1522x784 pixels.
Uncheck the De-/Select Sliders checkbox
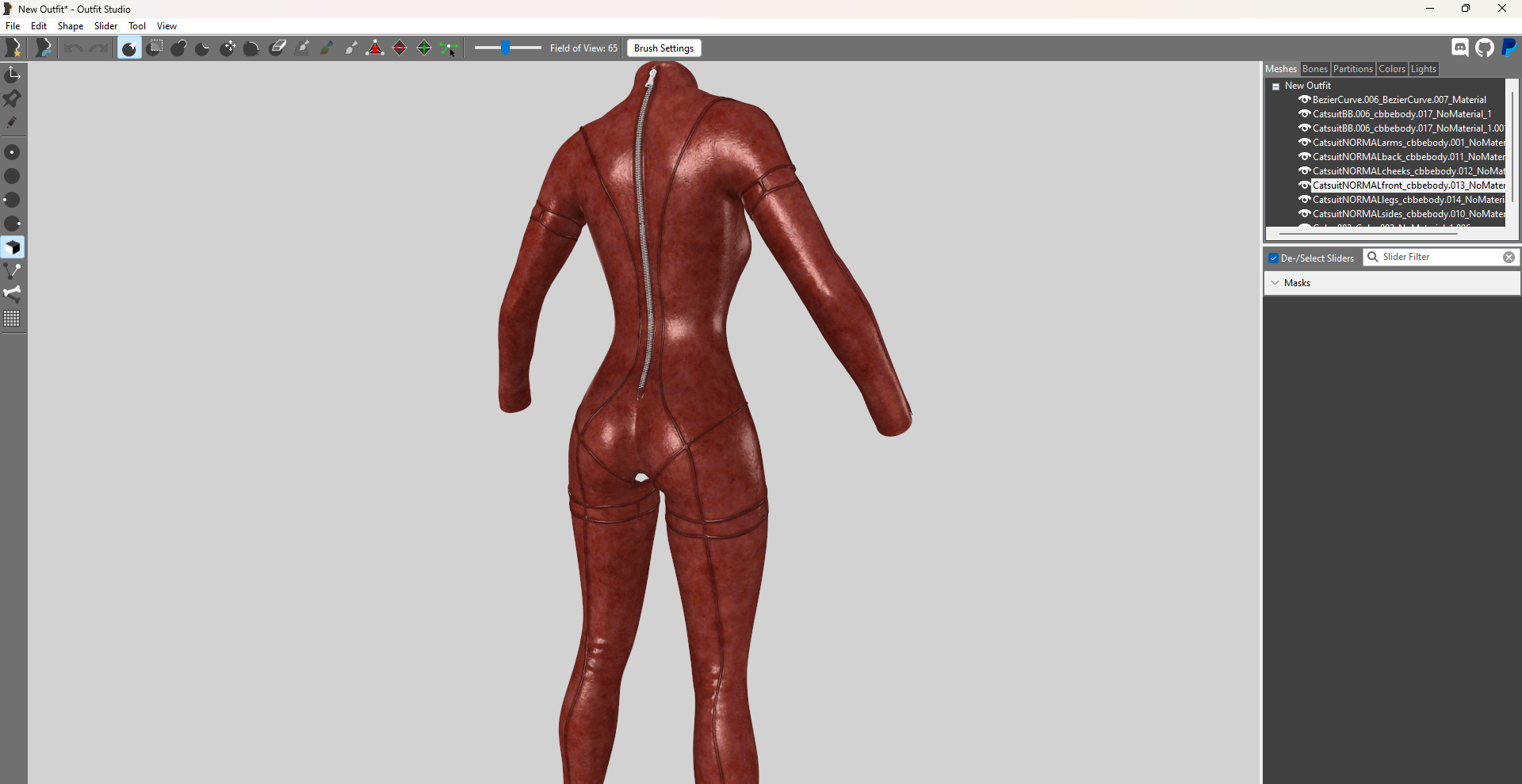[x=1273, y=258]
